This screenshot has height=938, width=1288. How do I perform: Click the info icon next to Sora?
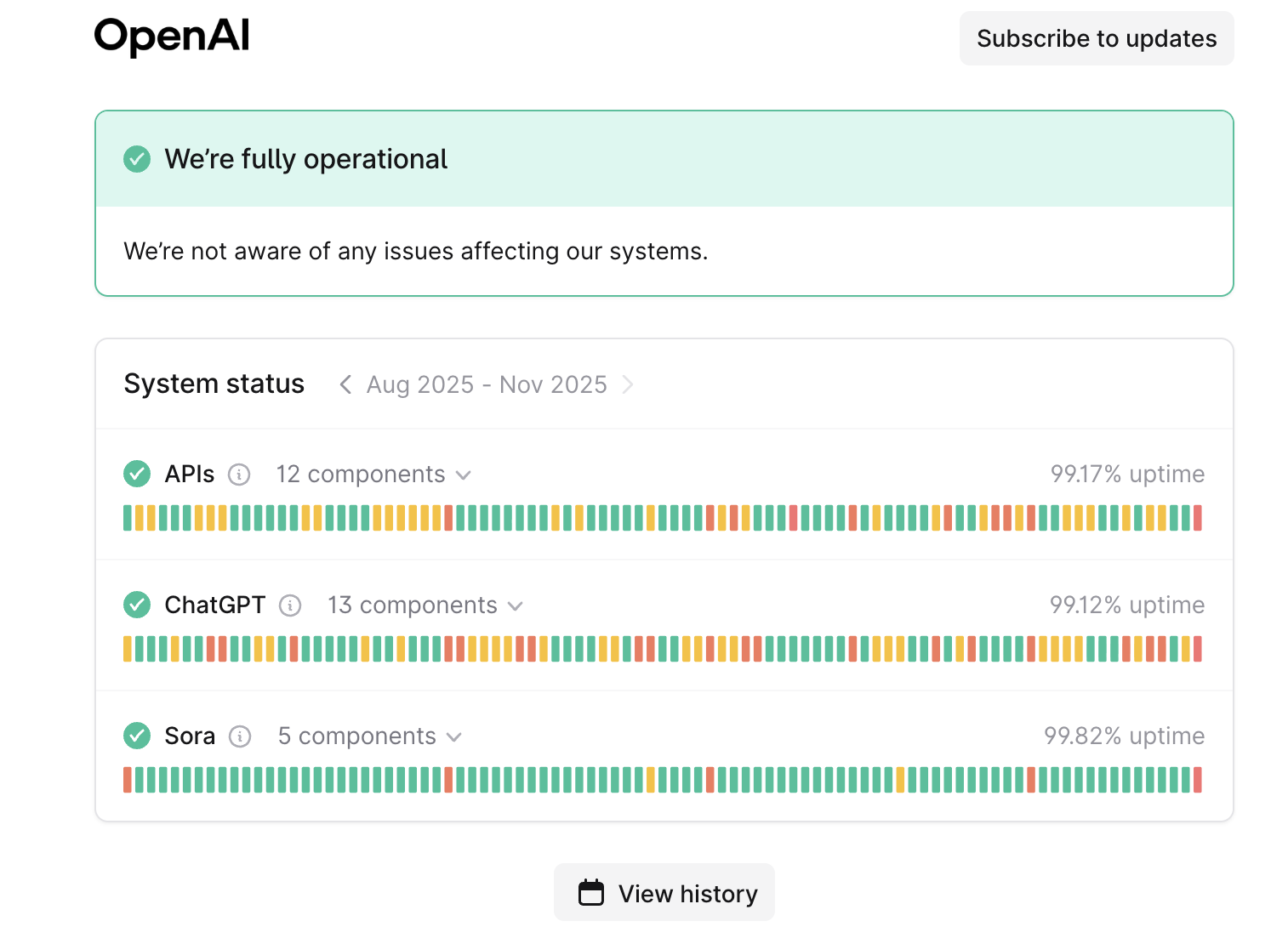[240, 736]
